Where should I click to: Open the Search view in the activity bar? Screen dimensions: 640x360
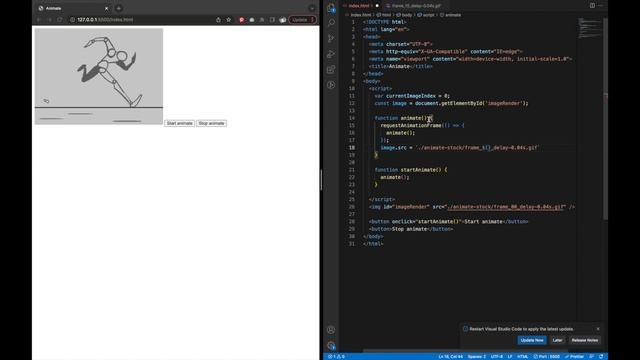tap(331, 23)
